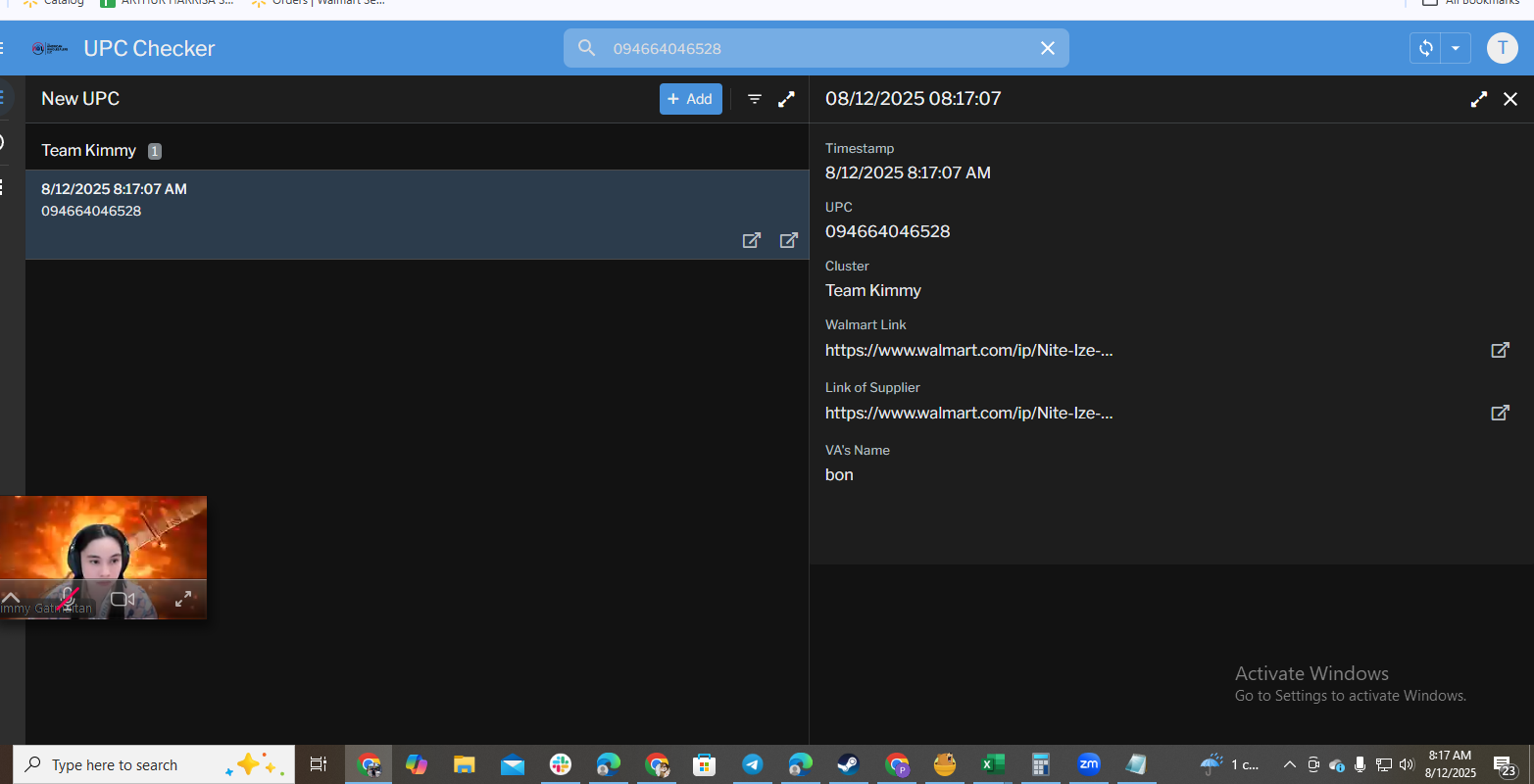Viewport: 1534px width, 784px height.
Task: Open Walmart Link in new tab icon
Action: coord(1500,350)
